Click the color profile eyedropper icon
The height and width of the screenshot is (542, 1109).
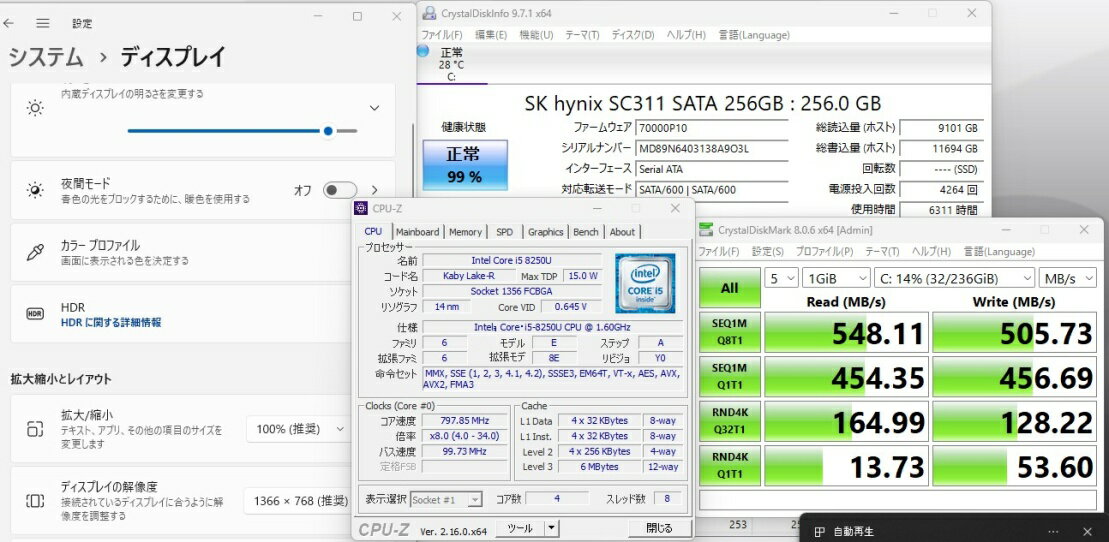35,252
